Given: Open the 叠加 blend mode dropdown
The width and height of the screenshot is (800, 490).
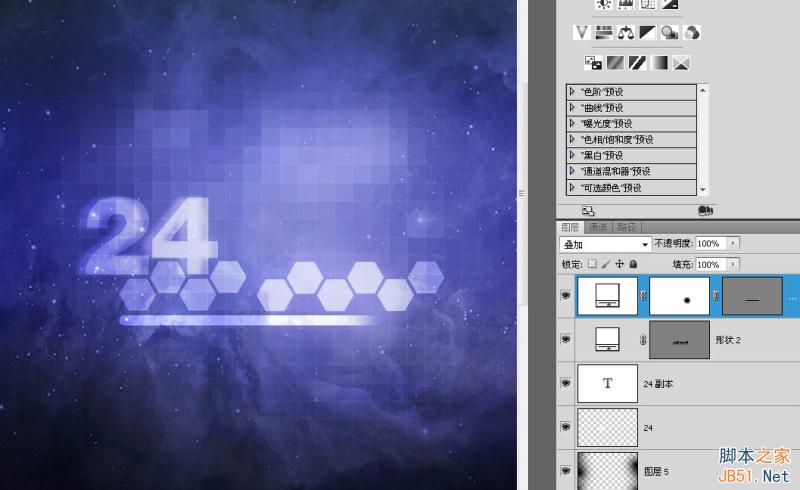Looking at the screenshot, I should click(606, 244).
